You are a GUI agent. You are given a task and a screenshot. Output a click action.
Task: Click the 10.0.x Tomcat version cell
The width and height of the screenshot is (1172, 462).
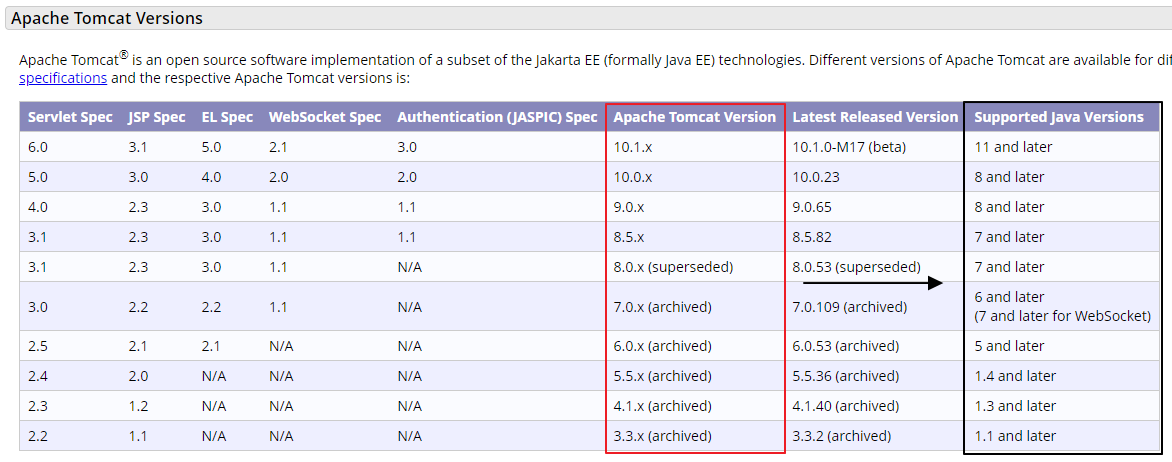[x=632, y=177]
